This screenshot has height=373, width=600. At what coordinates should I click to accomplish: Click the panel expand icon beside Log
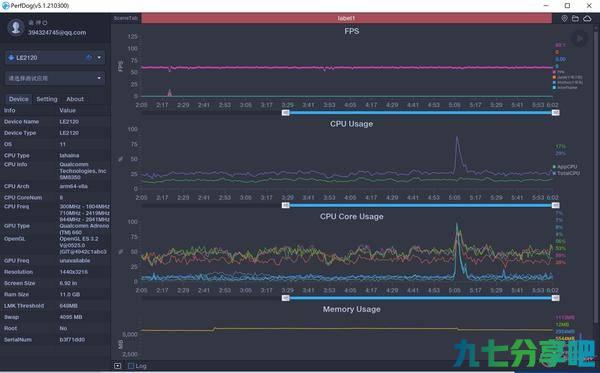coord(117,366)
